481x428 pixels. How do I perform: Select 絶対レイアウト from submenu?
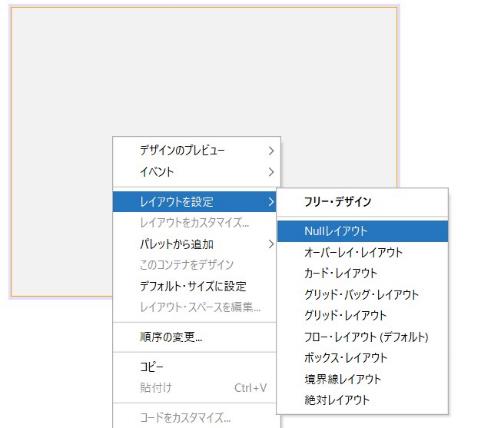[362, 400]
